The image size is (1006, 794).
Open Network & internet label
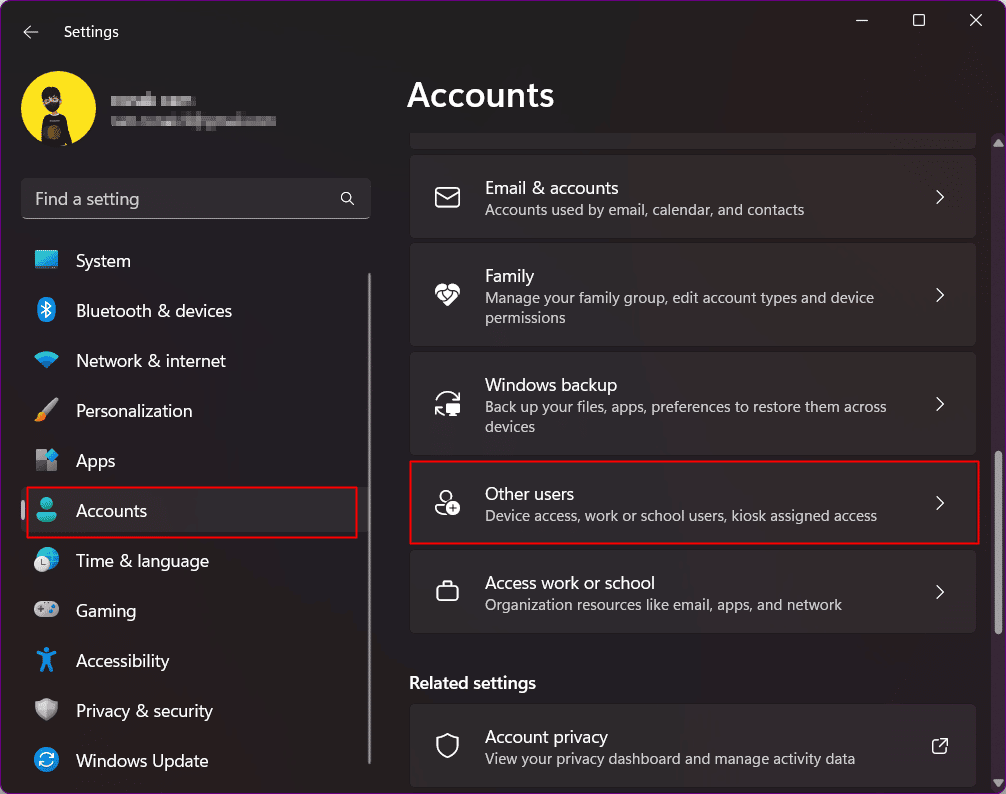coord(151,361)
